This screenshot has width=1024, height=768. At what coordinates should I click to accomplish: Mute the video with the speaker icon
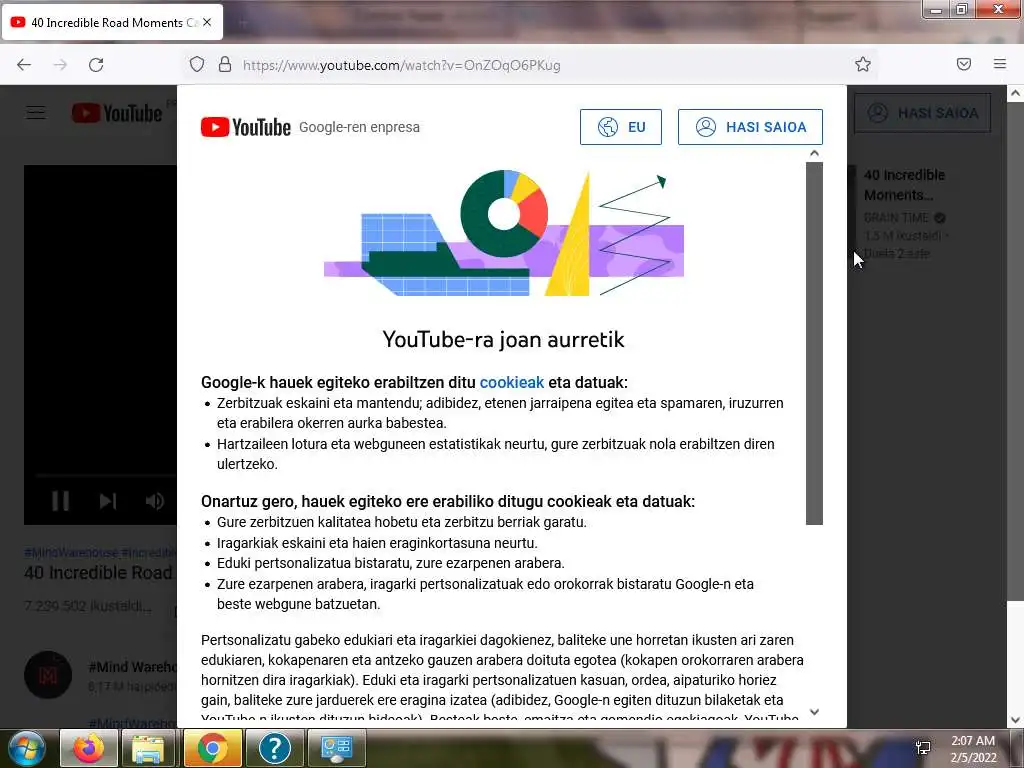(155, 501)
